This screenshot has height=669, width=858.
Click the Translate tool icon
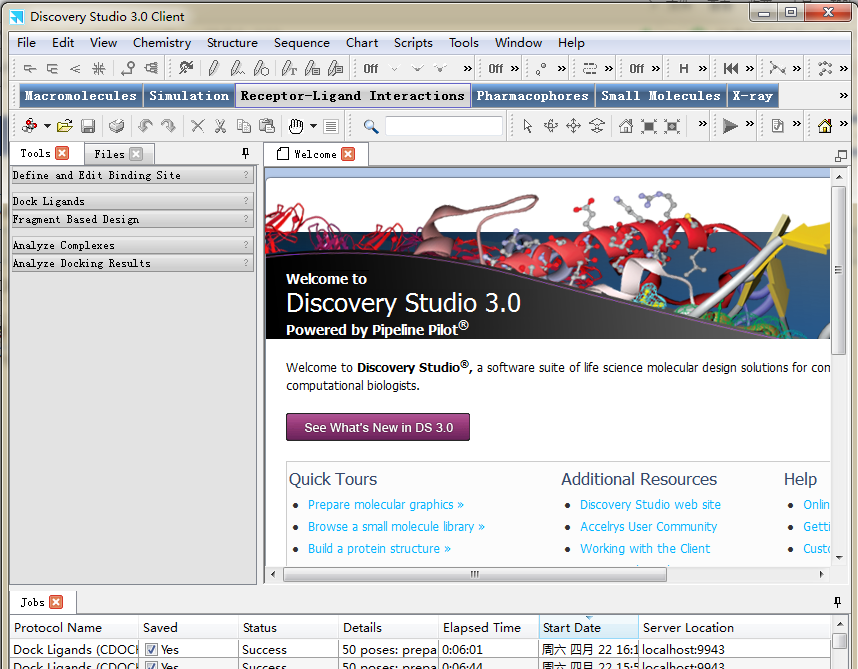tap(574, 126)
